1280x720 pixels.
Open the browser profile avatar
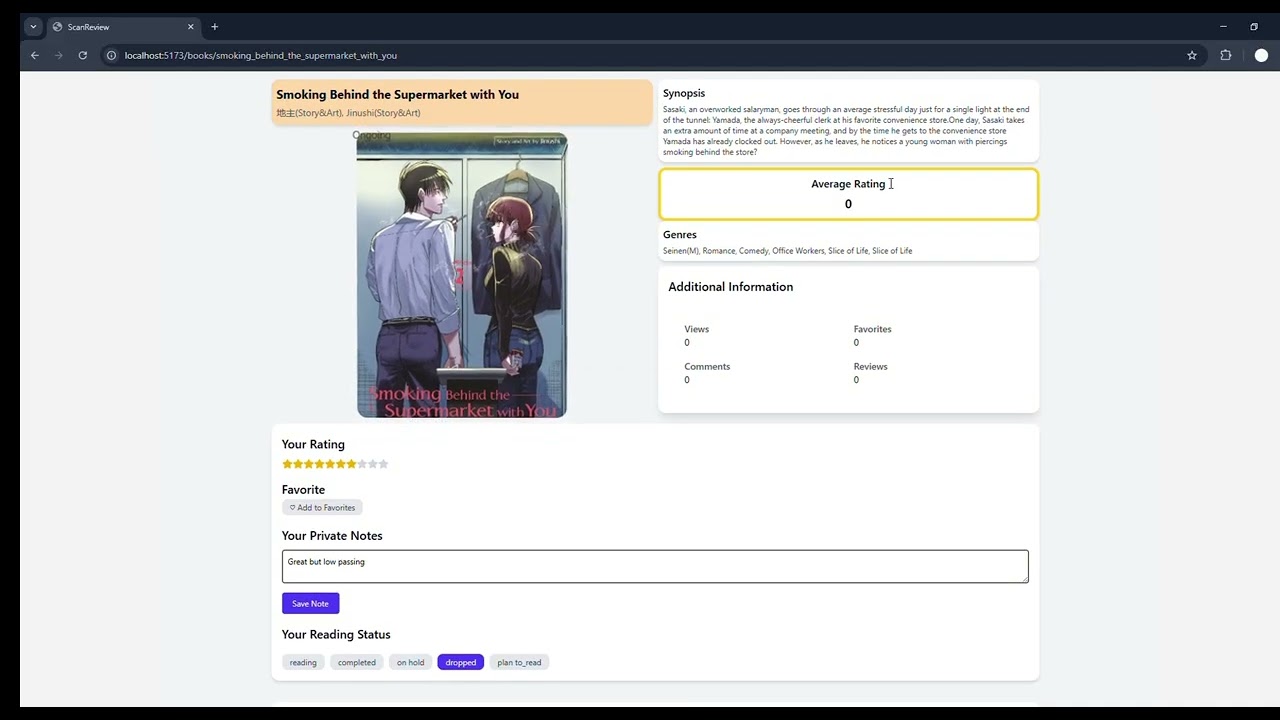pyautogui.click(x=1261, y=55)
